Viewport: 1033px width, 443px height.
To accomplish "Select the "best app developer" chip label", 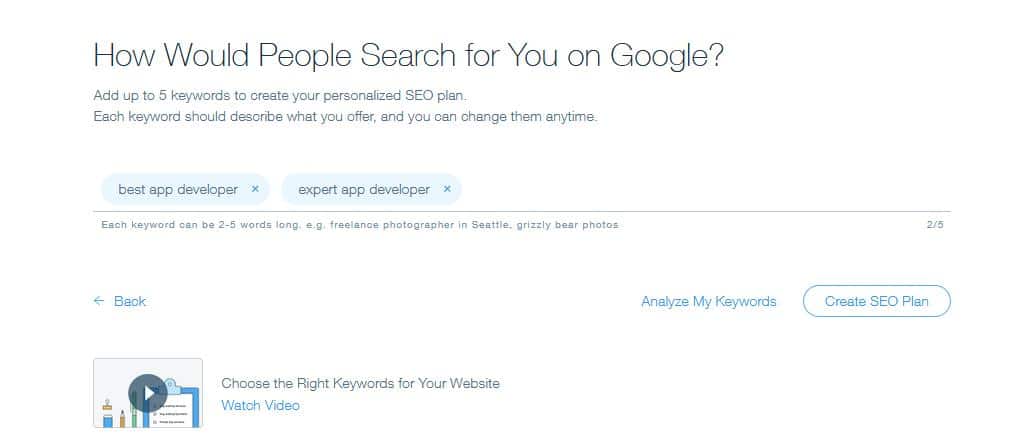I will coord(178,189).
